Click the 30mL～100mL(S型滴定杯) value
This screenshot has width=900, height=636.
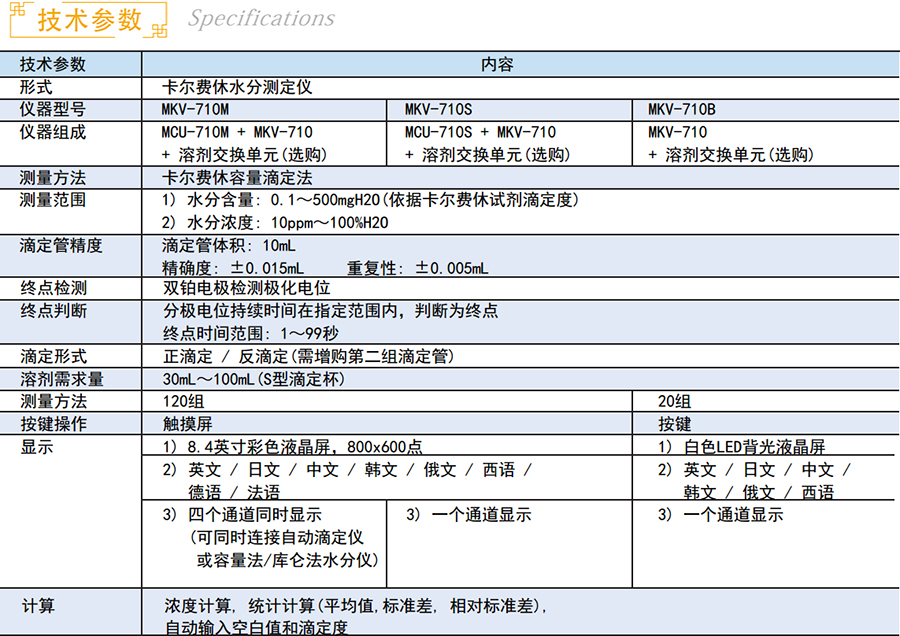[x=258, y=379]
